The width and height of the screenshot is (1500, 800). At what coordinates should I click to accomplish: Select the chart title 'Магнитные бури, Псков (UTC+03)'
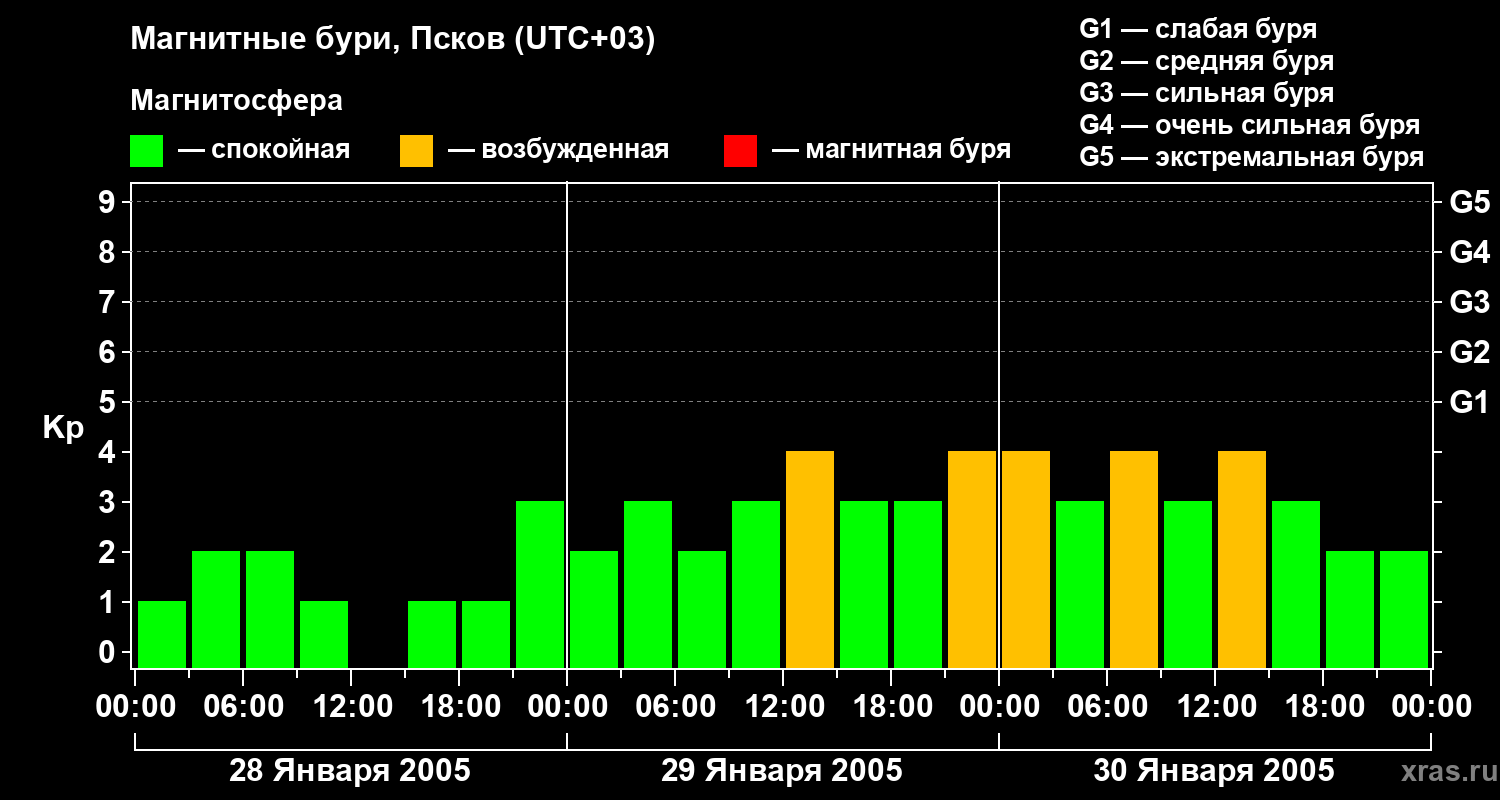(x=393, y=40)
